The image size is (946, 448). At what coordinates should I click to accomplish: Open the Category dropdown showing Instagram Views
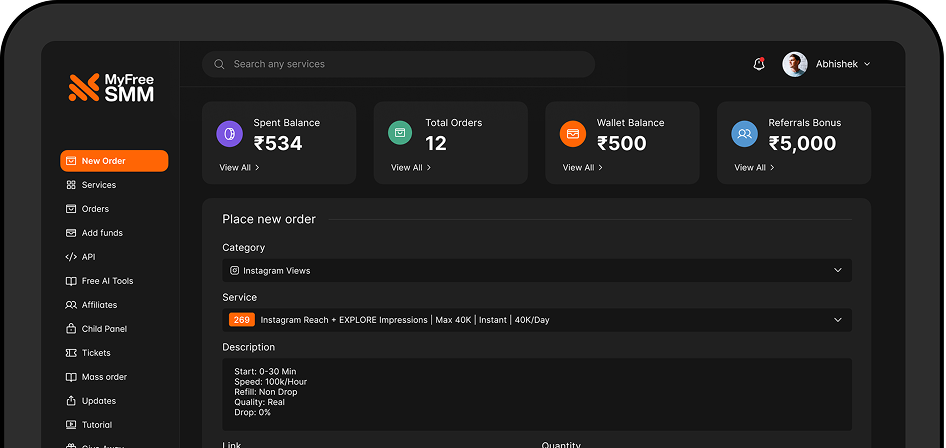537,270
